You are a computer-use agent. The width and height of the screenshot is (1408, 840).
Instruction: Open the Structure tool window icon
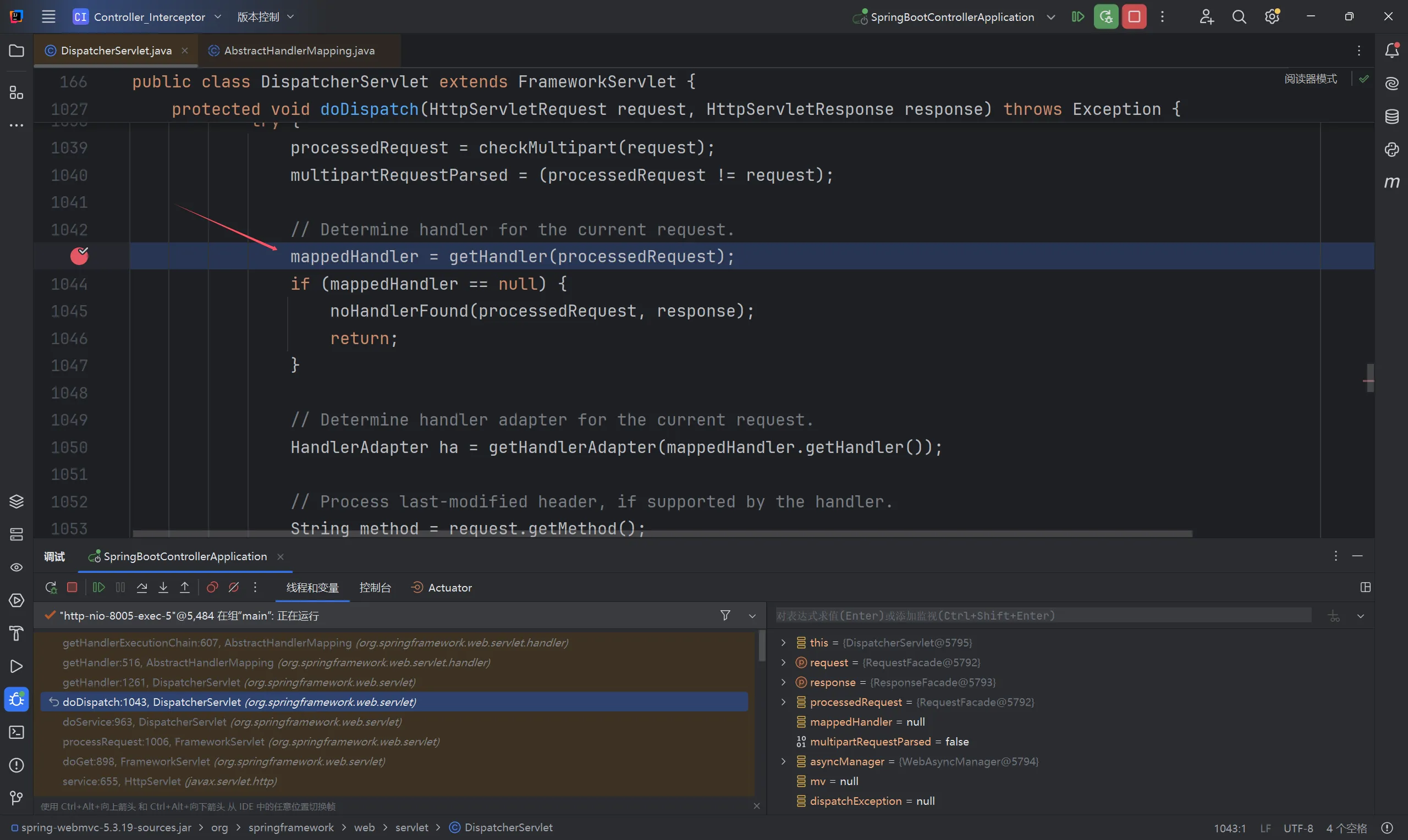16,92
